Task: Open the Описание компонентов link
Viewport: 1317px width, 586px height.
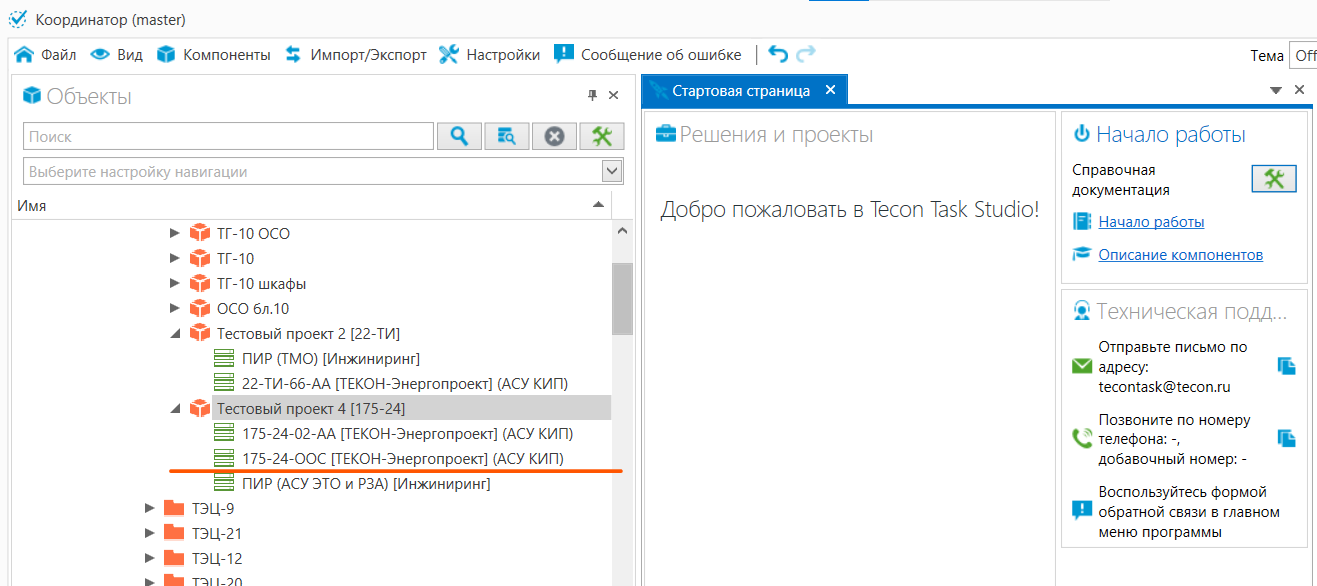Action: pyautogui.click(x=1180, y=255)
